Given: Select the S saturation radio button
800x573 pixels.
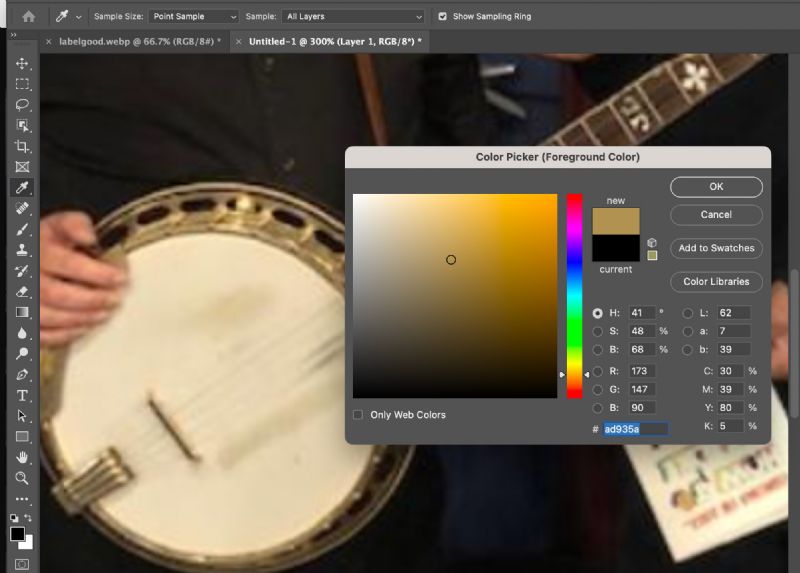Looking at the screenshot, I should 597,332.
